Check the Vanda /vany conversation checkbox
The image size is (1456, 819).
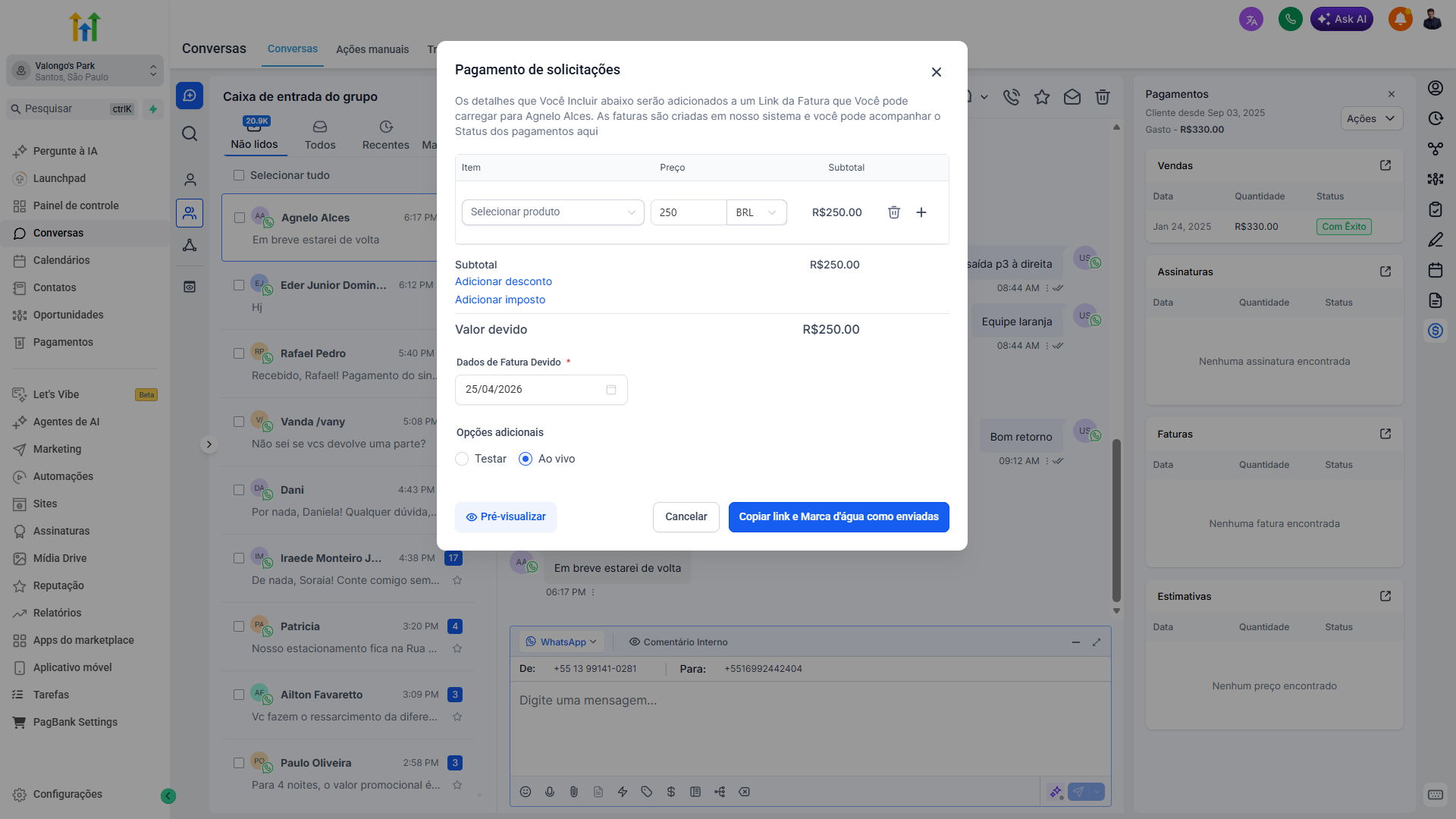tap(239, 422)
